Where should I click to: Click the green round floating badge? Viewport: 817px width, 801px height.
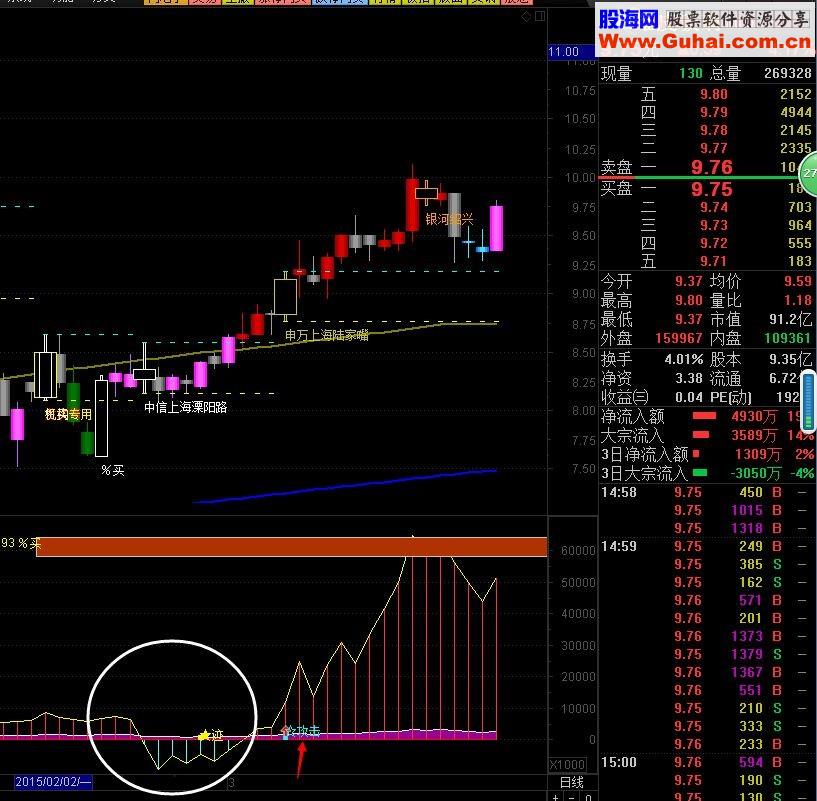808,174
